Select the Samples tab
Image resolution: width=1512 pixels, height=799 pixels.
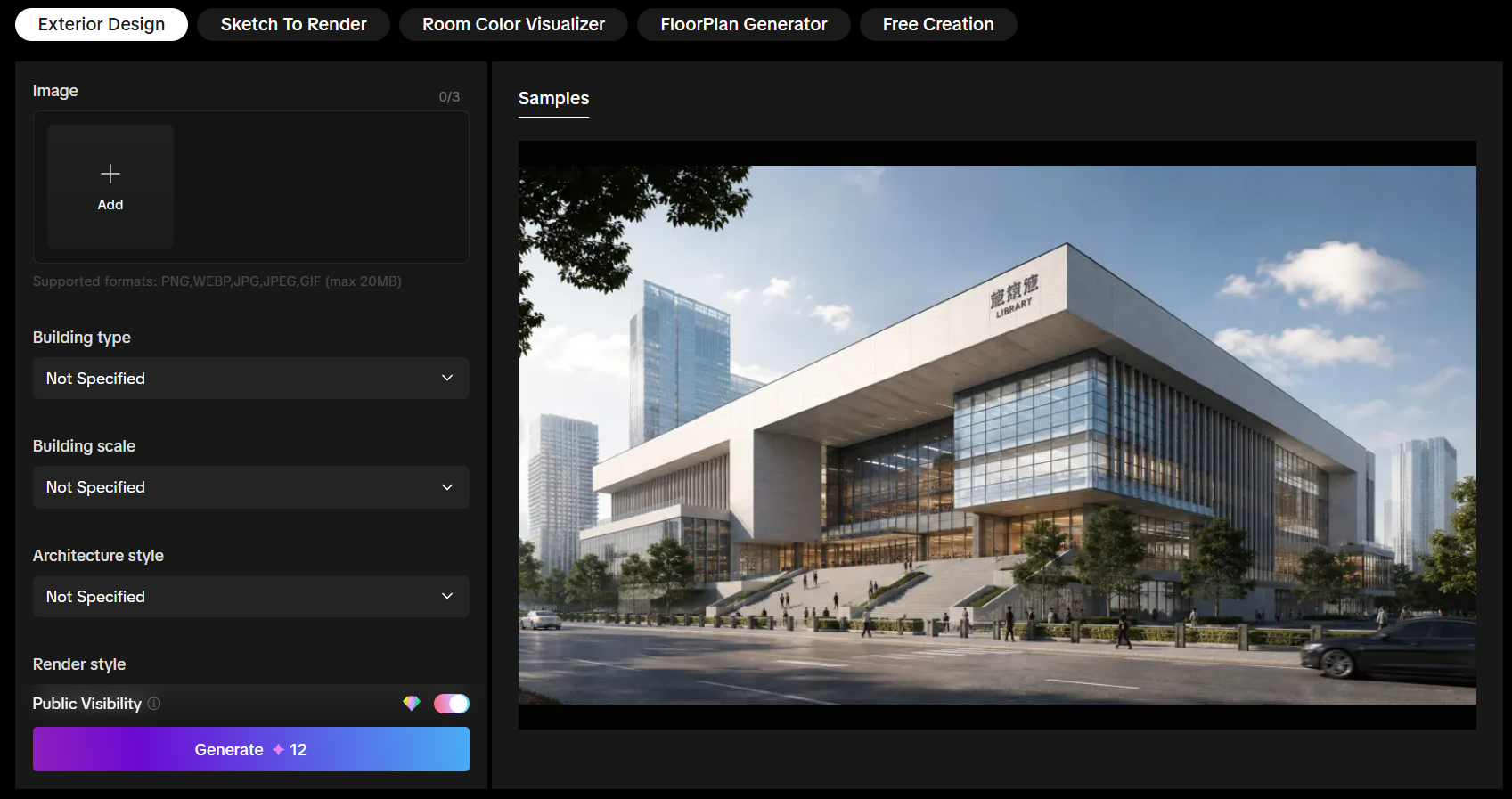click(x=553, y=99)
